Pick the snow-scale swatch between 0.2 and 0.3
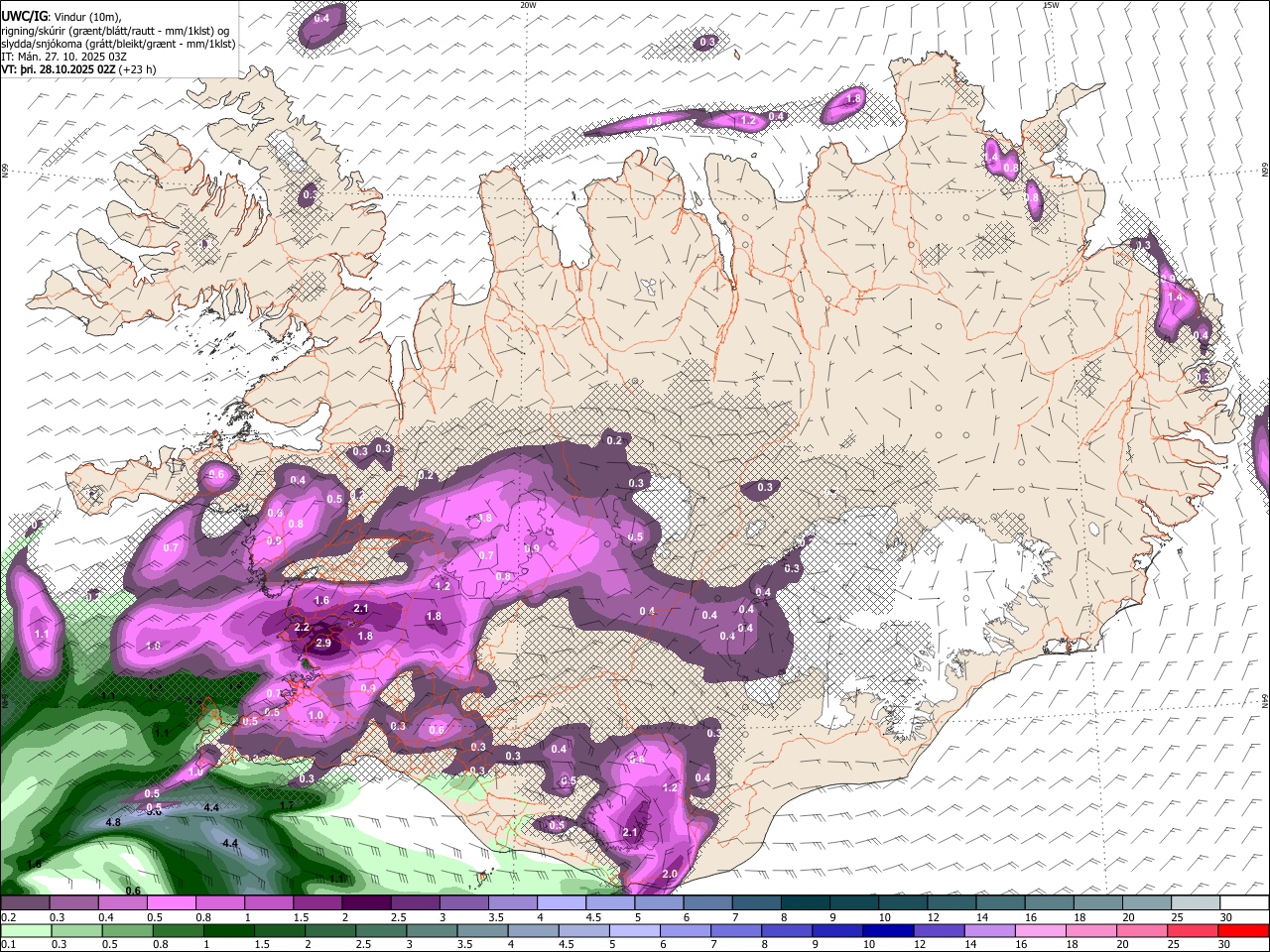Viewport: 1270px width, 952px height. point(25,902)
